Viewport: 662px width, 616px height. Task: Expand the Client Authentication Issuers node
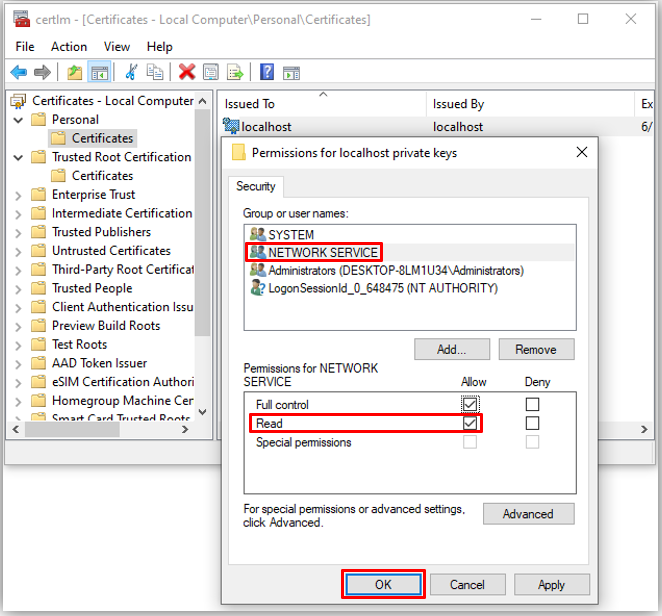click(x=18, y=308)
